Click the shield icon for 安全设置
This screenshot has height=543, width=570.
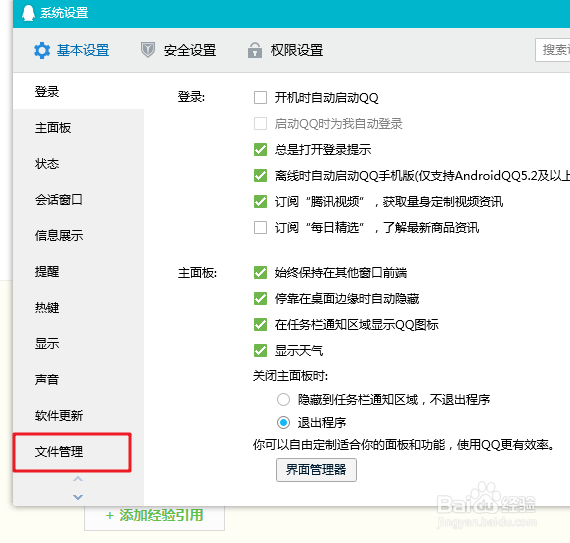click(148, 50)
